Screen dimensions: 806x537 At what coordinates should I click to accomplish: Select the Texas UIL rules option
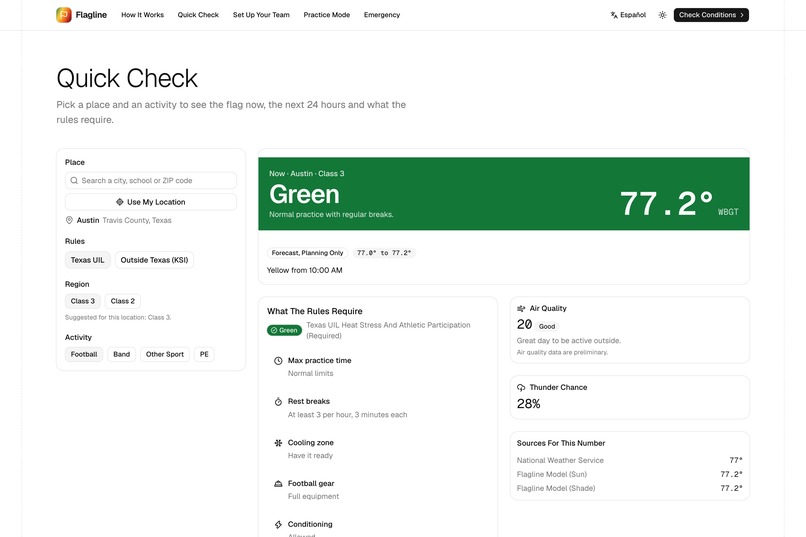tap(87, 260)
